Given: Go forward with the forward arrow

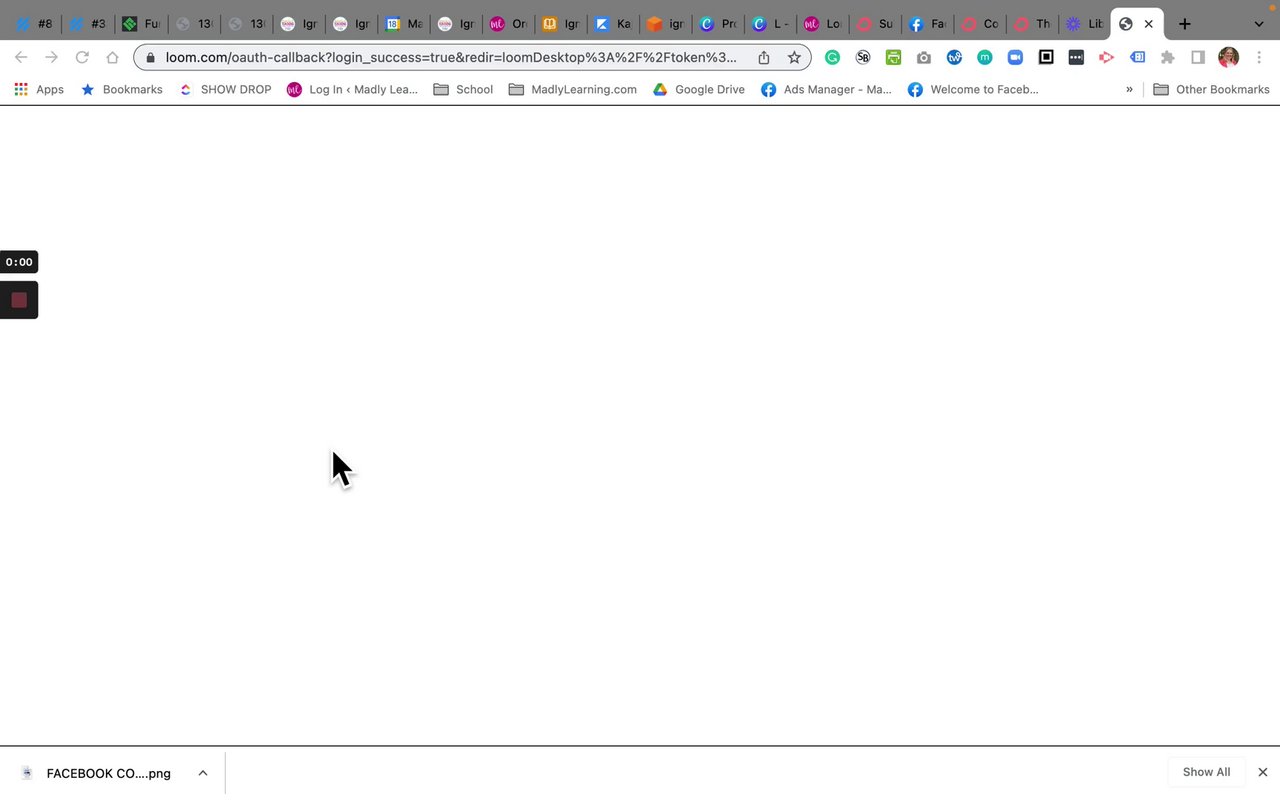Looking at the screenshot, I should [51, 58].
